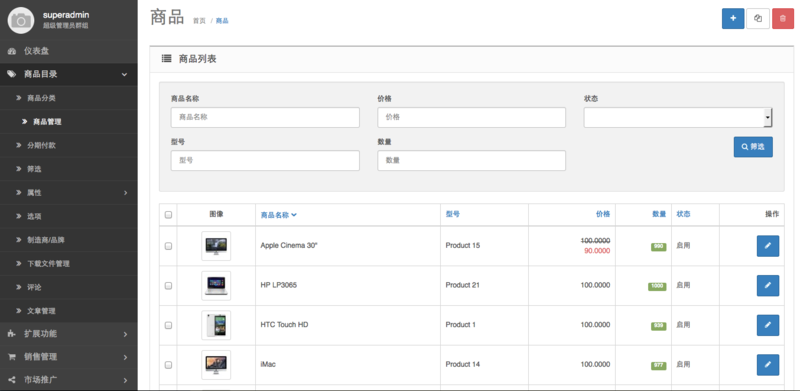Toggle the select-all checkbox in table header
Image resolution: width=800 pixels, height=391 pixels.
(168, 215)
